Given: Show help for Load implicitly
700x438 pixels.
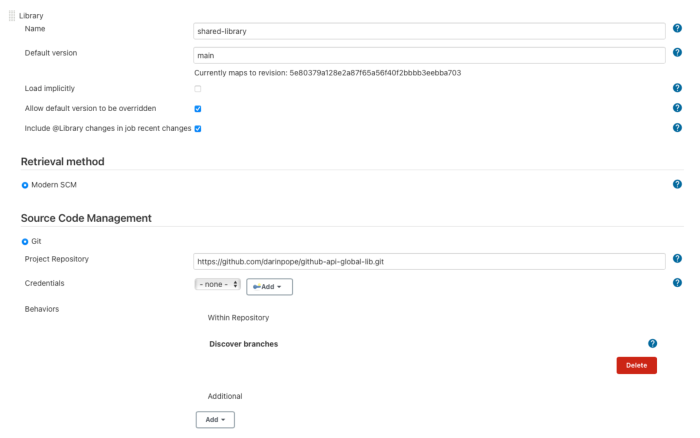Looking at the screenshot, I should pyautogui.click(x=677, y=88).
